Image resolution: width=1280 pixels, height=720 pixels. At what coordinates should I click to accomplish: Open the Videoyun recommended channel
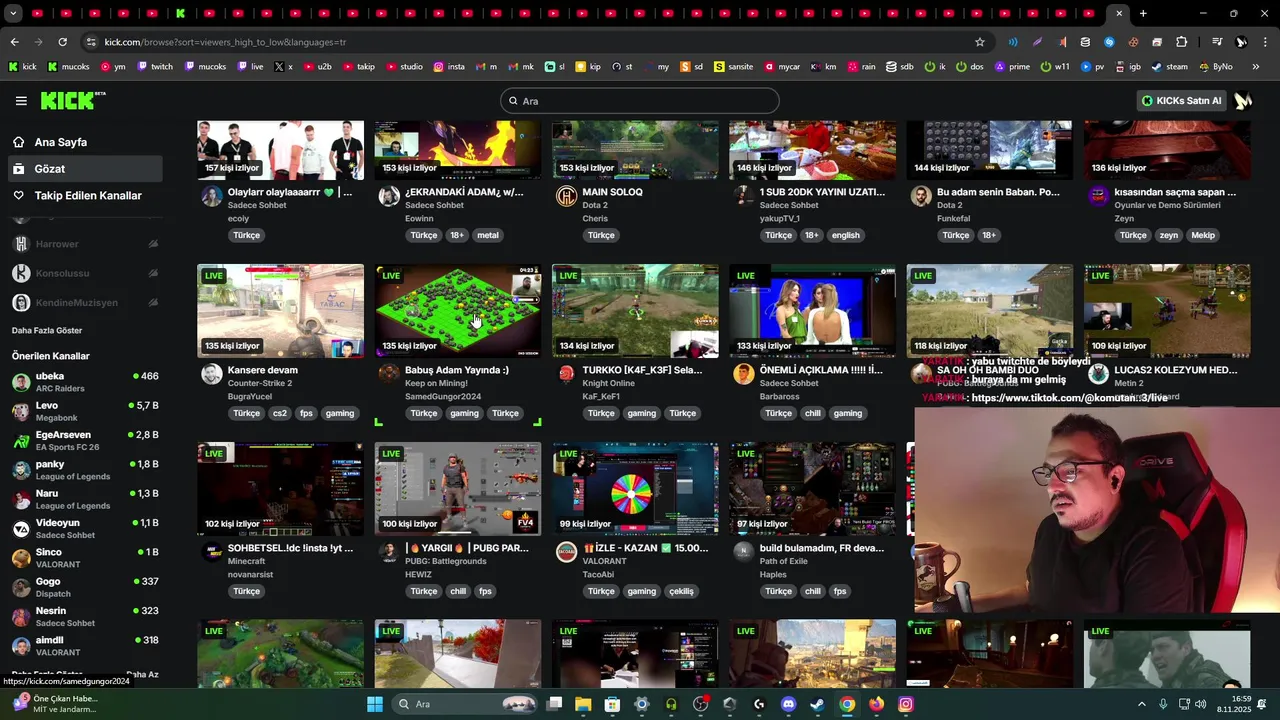pyautogui.click(x=85, y=529)
